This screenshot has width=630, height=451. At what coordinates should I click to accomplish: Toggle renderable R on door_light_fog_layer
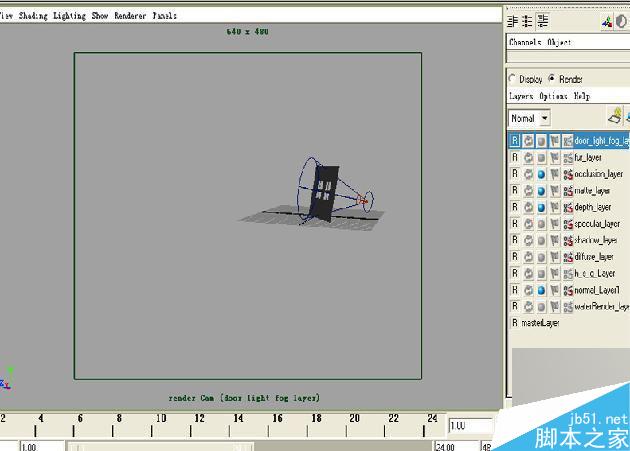[x=515, y=141]
